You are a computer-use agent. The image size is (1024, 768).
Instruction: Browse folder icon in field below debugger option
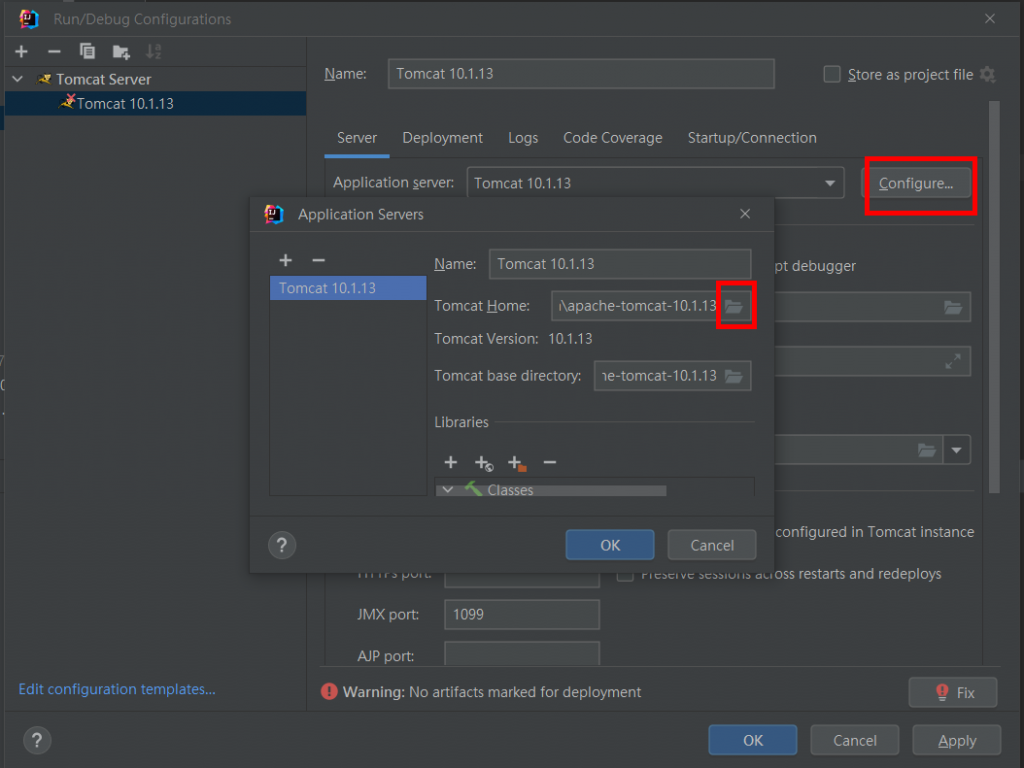[953, 307]
